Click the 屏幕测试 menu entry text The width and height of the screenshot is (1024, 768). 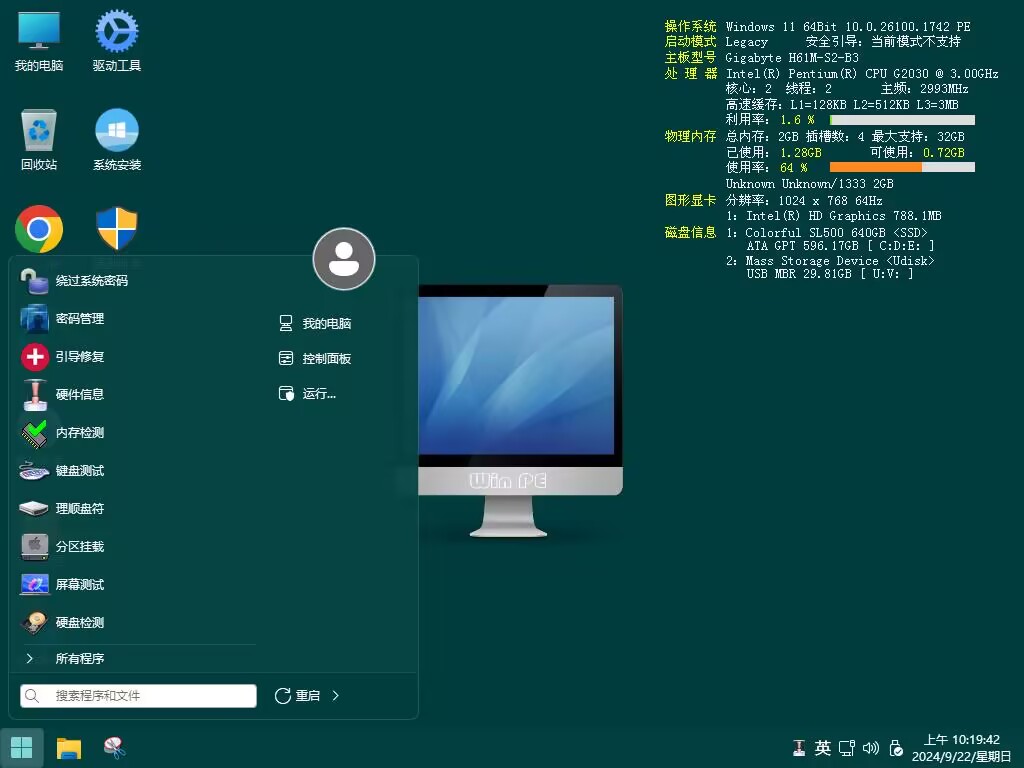[80, 584]
